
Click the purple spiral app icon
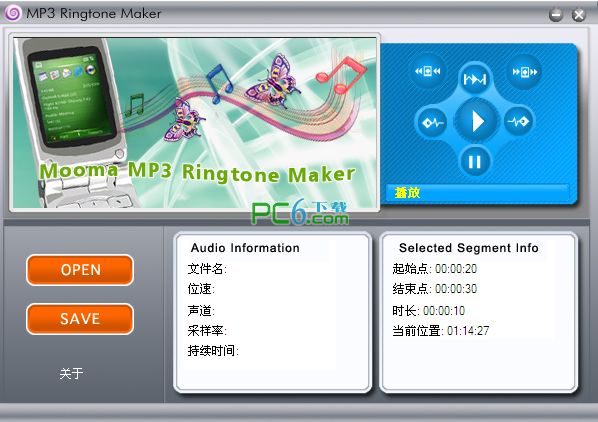13,13
